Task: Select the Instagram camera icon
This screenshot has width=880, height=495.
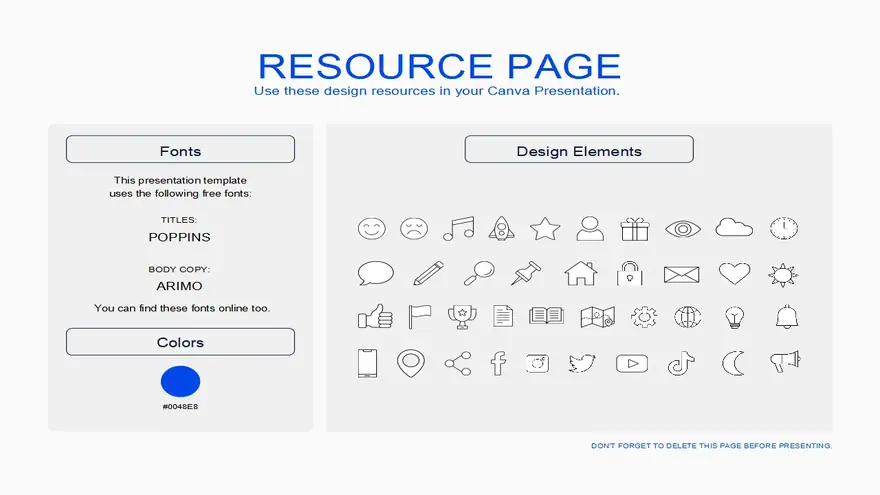Action: pos(538,364)
